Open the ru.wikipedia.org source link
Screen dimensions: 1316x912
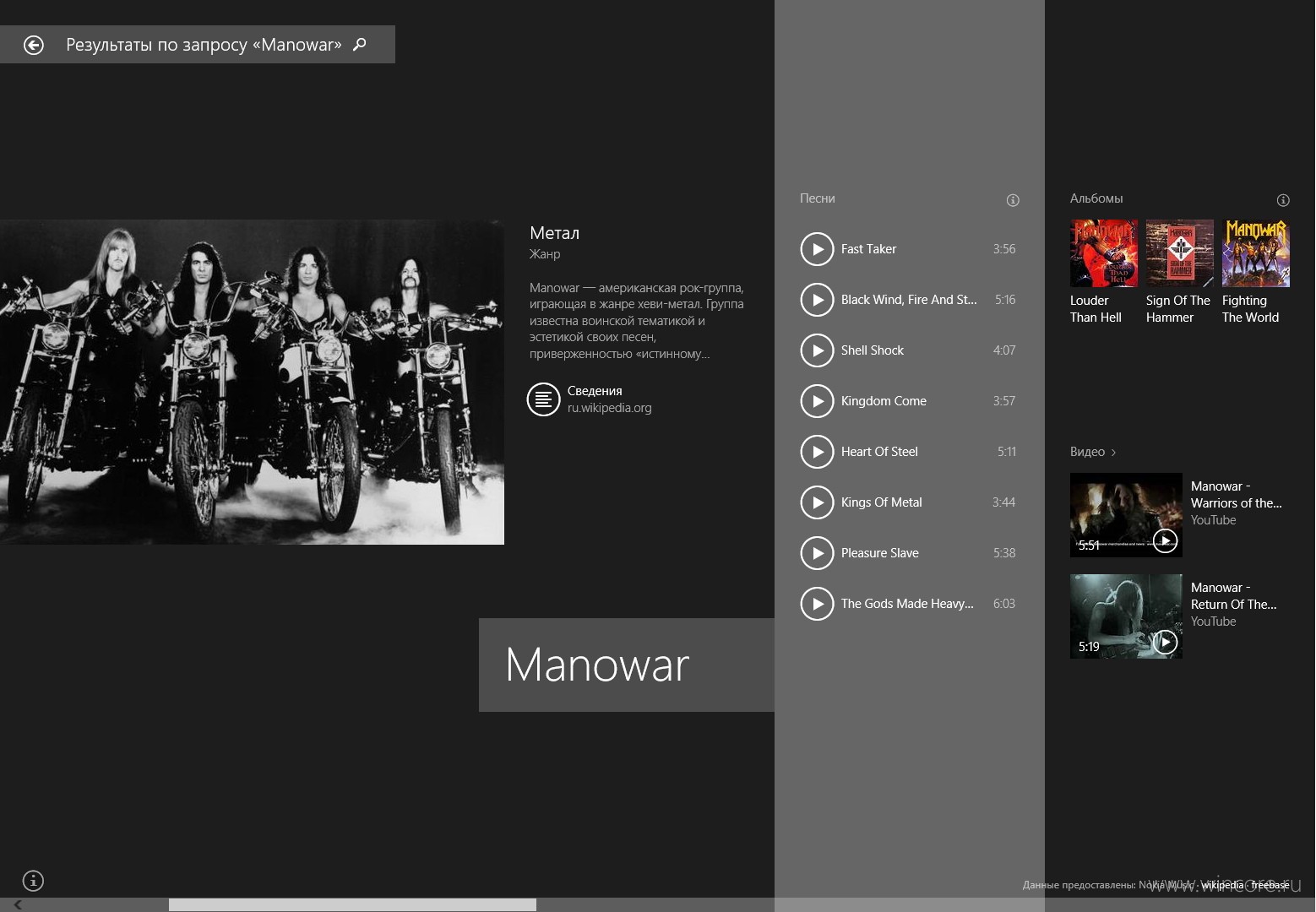pos(610,408)
